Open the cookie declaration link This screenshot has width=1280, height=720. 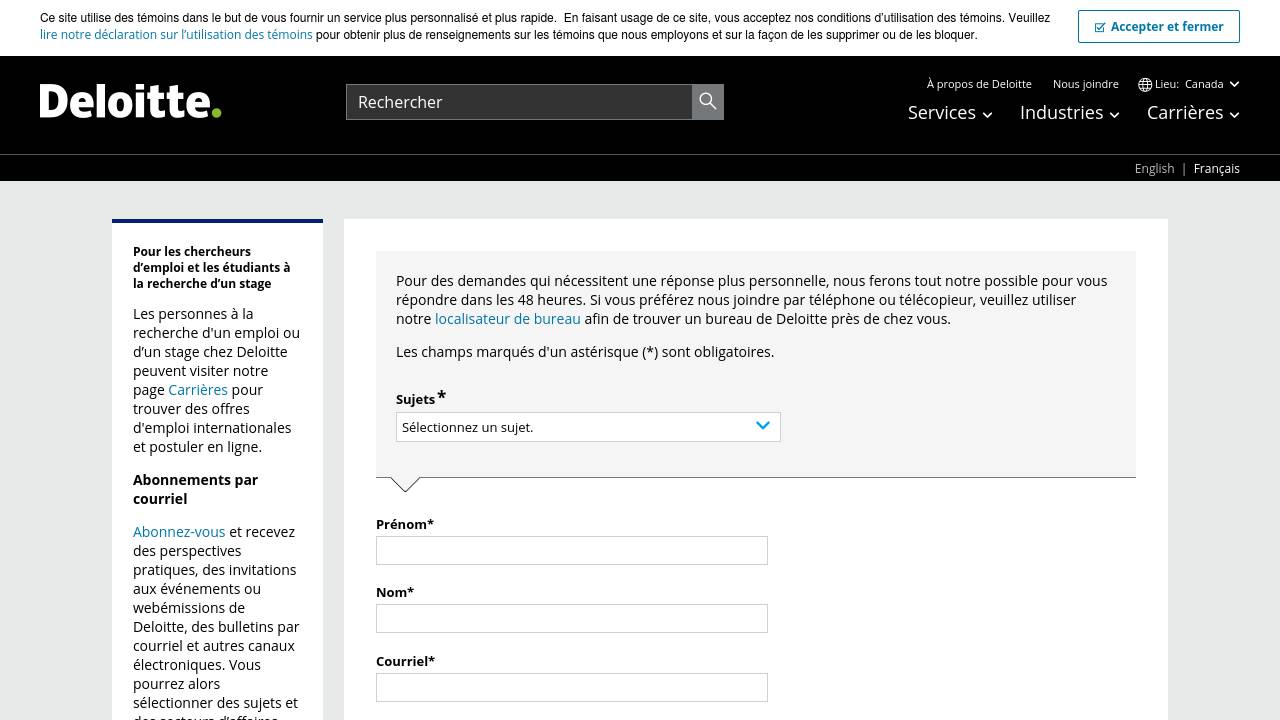(x=176, y=34)
